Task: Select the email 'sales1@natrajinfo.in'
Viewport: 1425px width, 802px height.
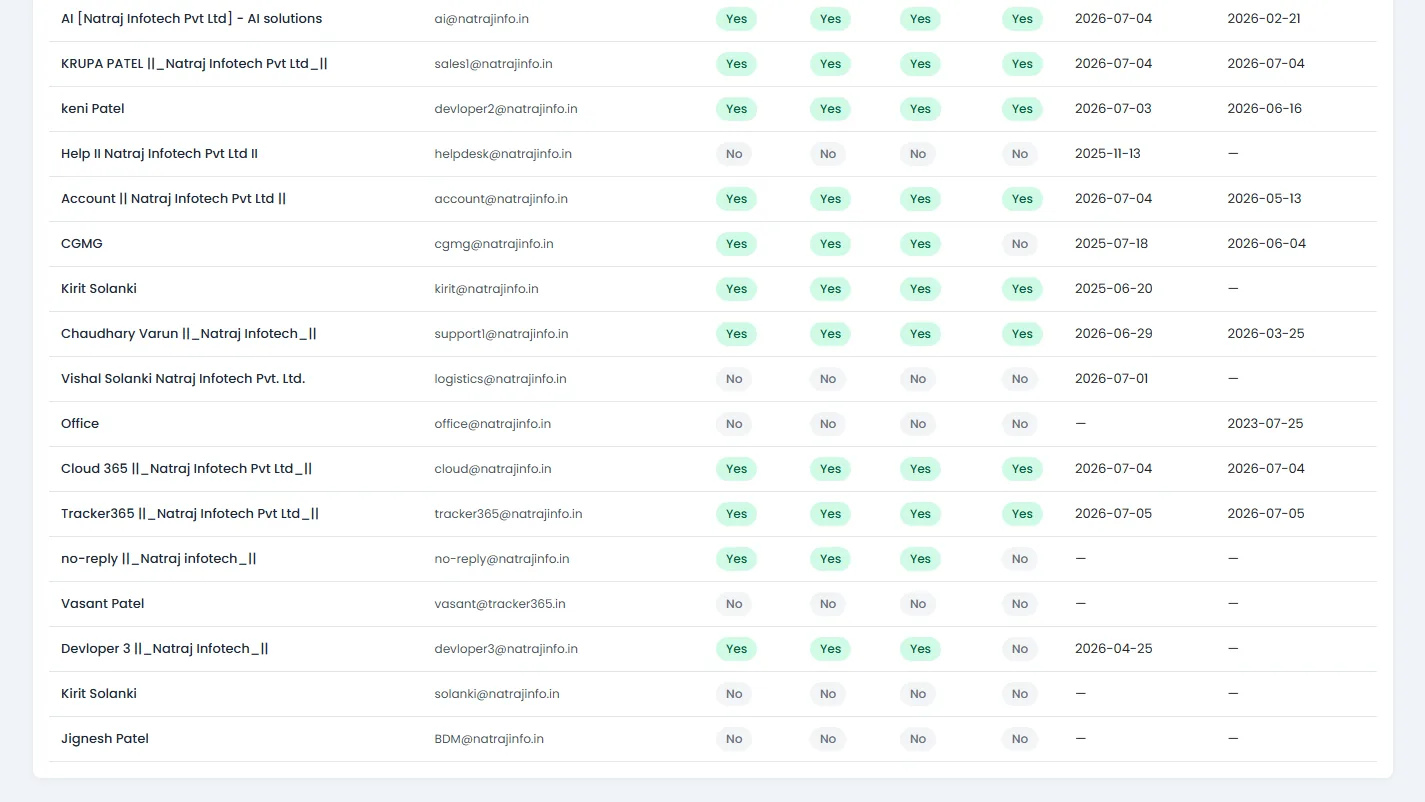Action: 493,64
